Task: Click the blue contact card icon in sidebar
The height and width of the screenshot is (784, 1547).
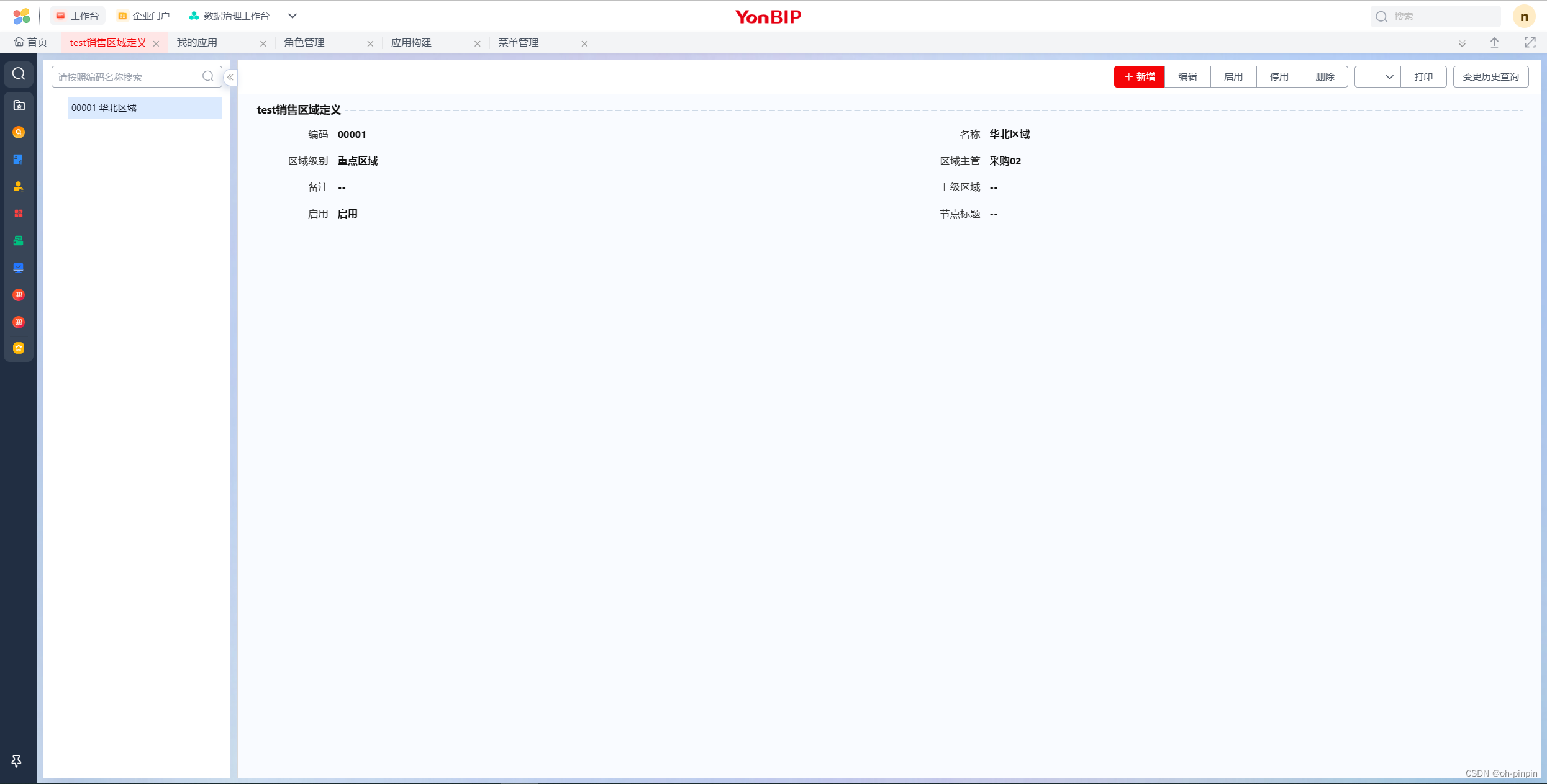Action: [x=18, y=160]
